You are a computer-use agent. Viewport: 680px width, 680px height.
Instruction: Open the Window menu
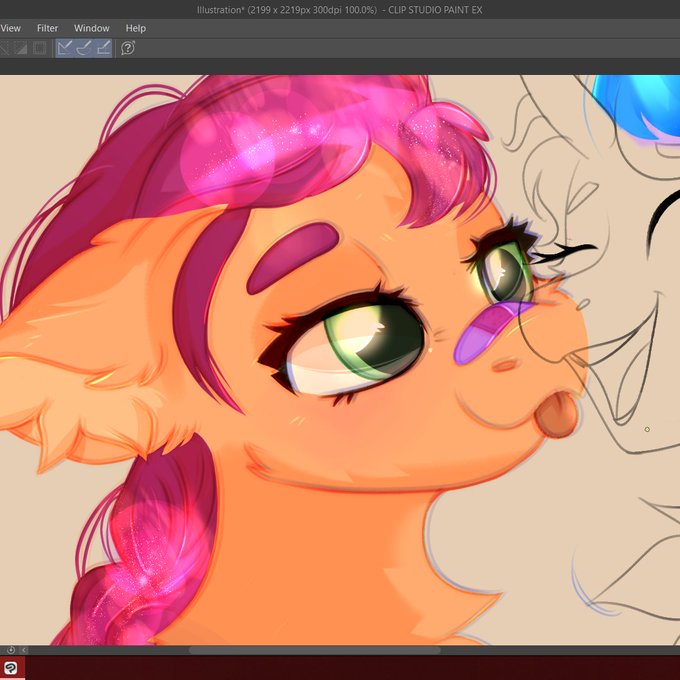click(x=92, y=28)
